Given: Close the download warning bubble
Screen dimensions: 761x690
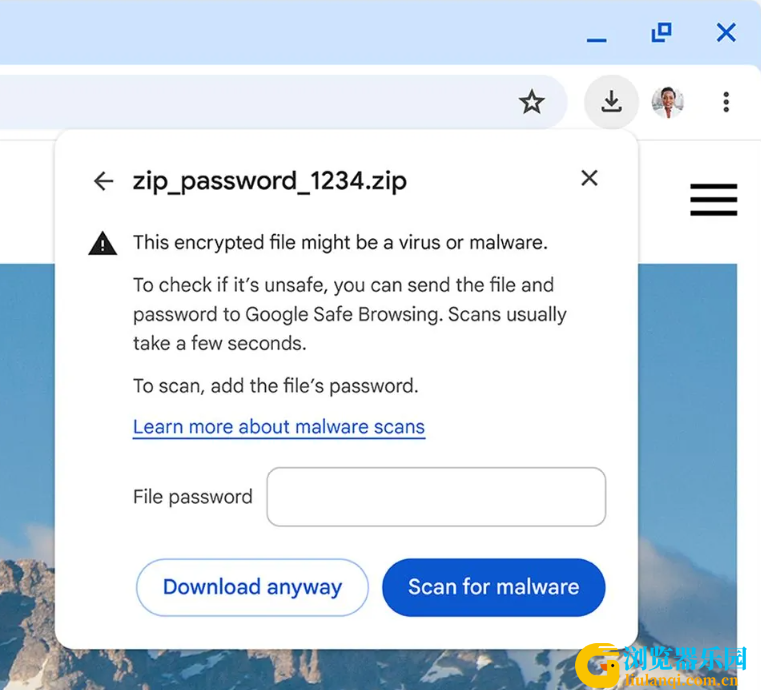Looking at the screenshot, I should pyautogui.click(x=589, y=178).
